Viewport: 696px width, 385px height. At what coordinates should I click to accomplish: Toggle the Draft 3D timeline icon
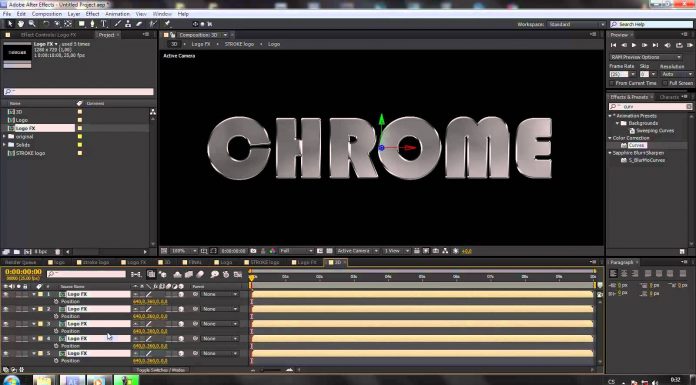click(x=163, y=274)
